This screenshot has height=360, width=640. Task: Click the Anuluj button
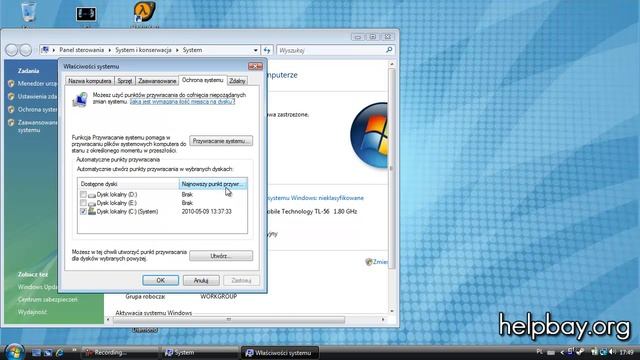[x=201, y=280]
